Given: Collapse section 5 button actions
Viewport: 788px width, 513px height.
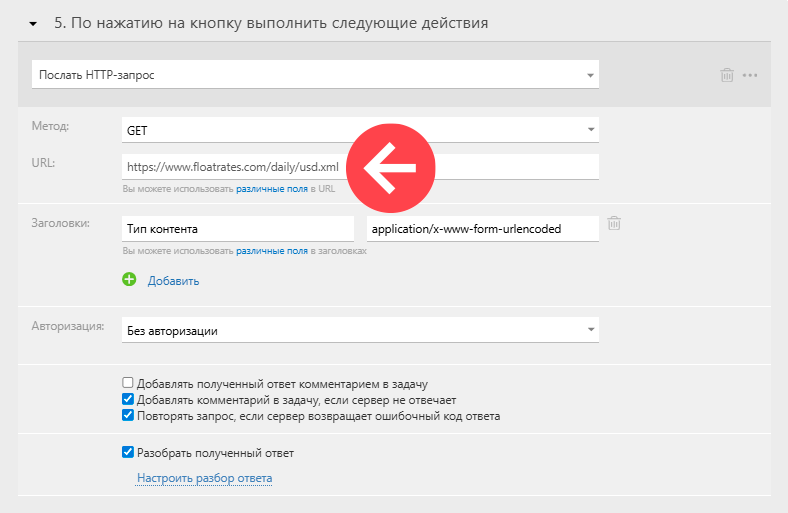Looking at the screenshot, I should click(x=33, y=22).
